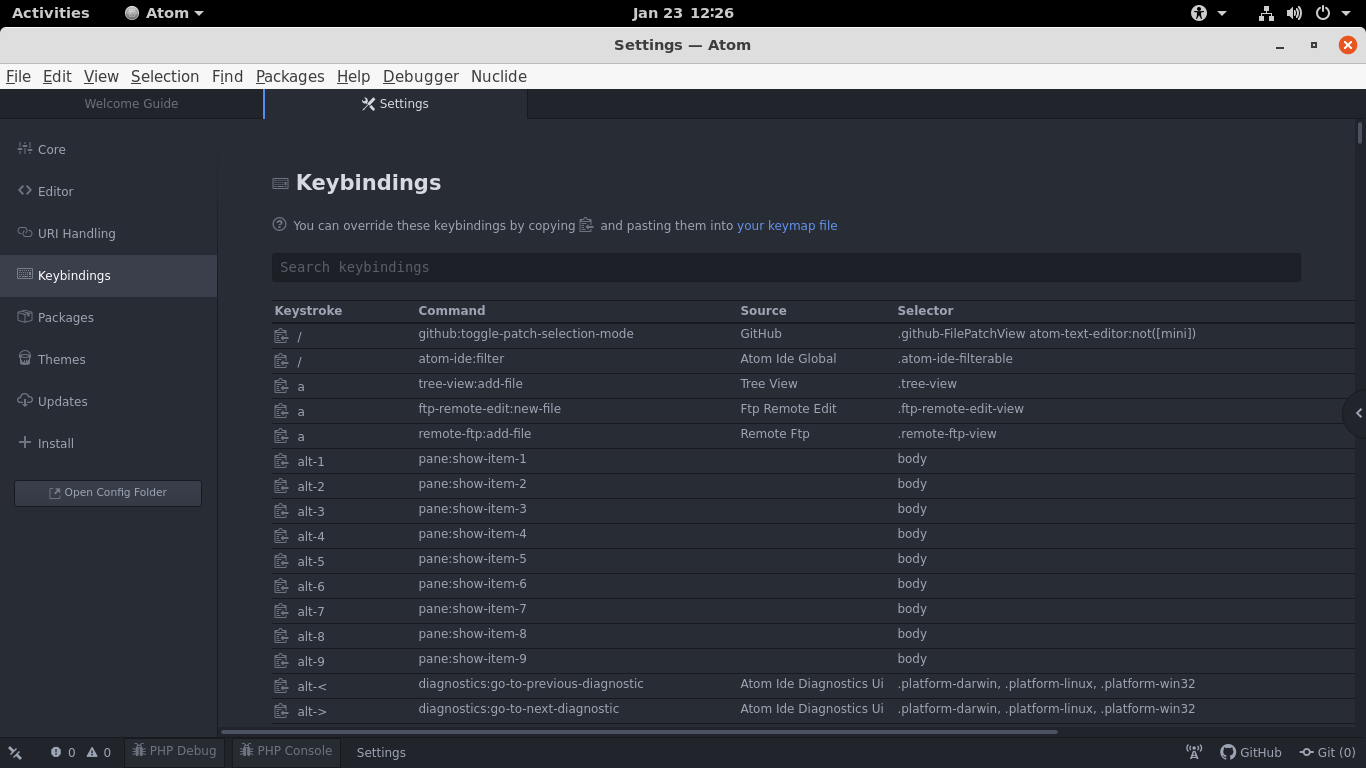The height and width of the screenshot is (768, 1366).
Task: Open the Packages menu
Action: pyautogui.click(x=290, y=76)
